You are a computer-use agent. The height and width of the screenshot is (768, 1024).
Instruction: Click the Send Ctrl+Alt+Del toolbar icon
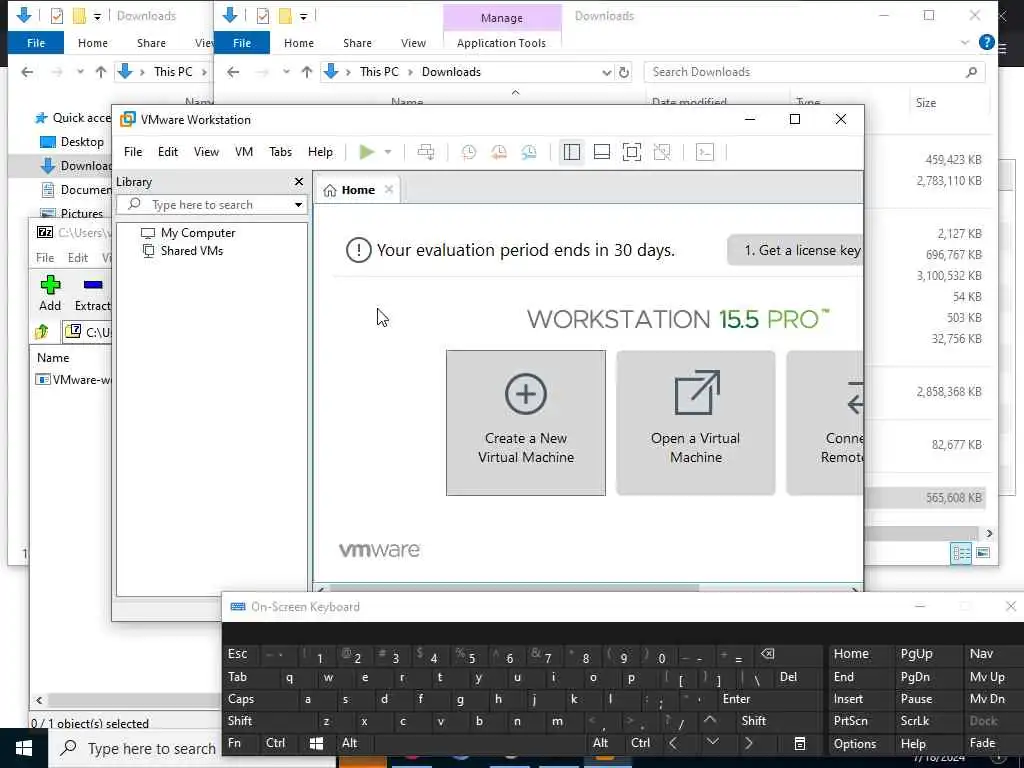click(x=426, y=152)
